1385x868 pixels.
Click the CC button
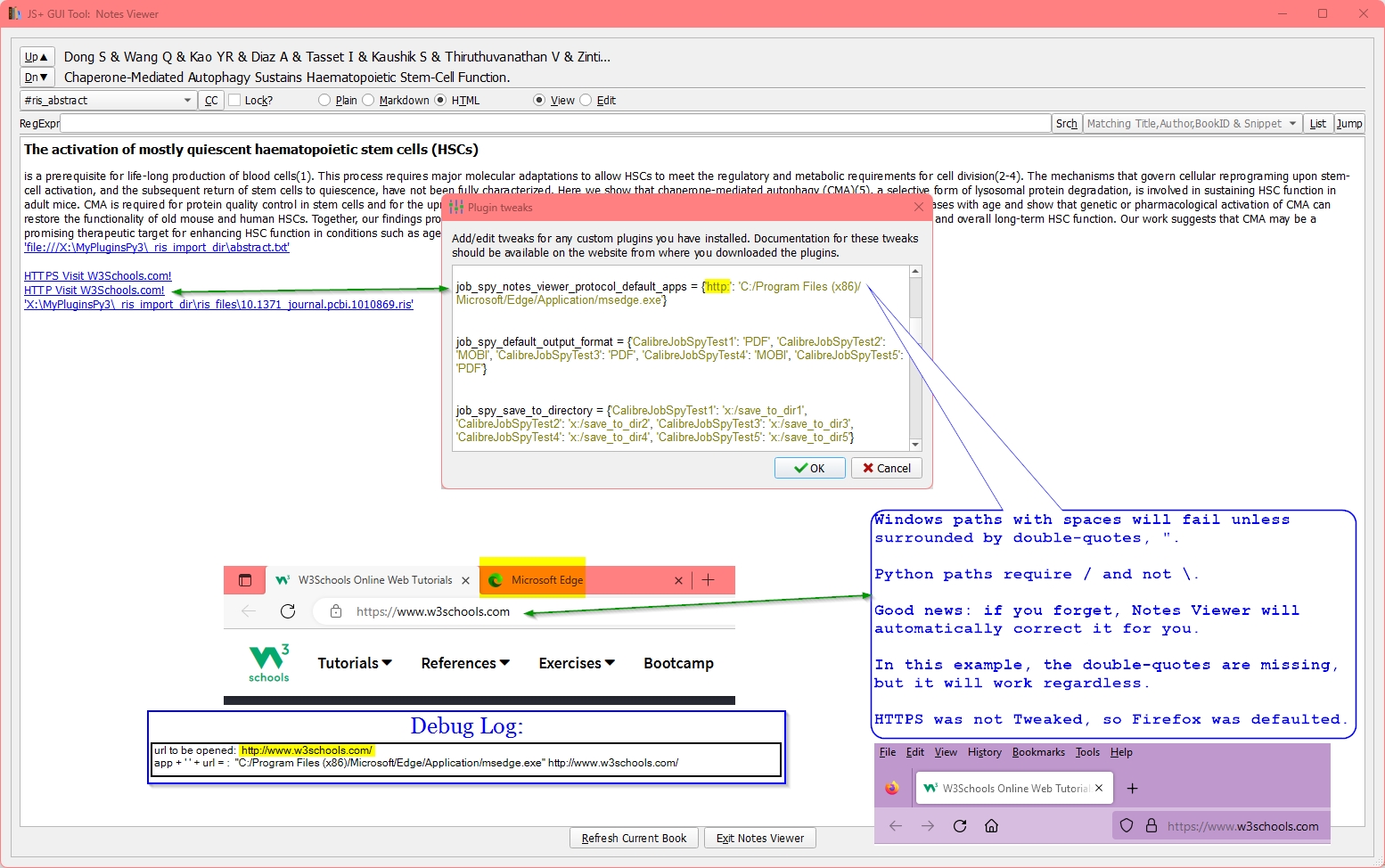pyautogui.click(x=211, y=100)
